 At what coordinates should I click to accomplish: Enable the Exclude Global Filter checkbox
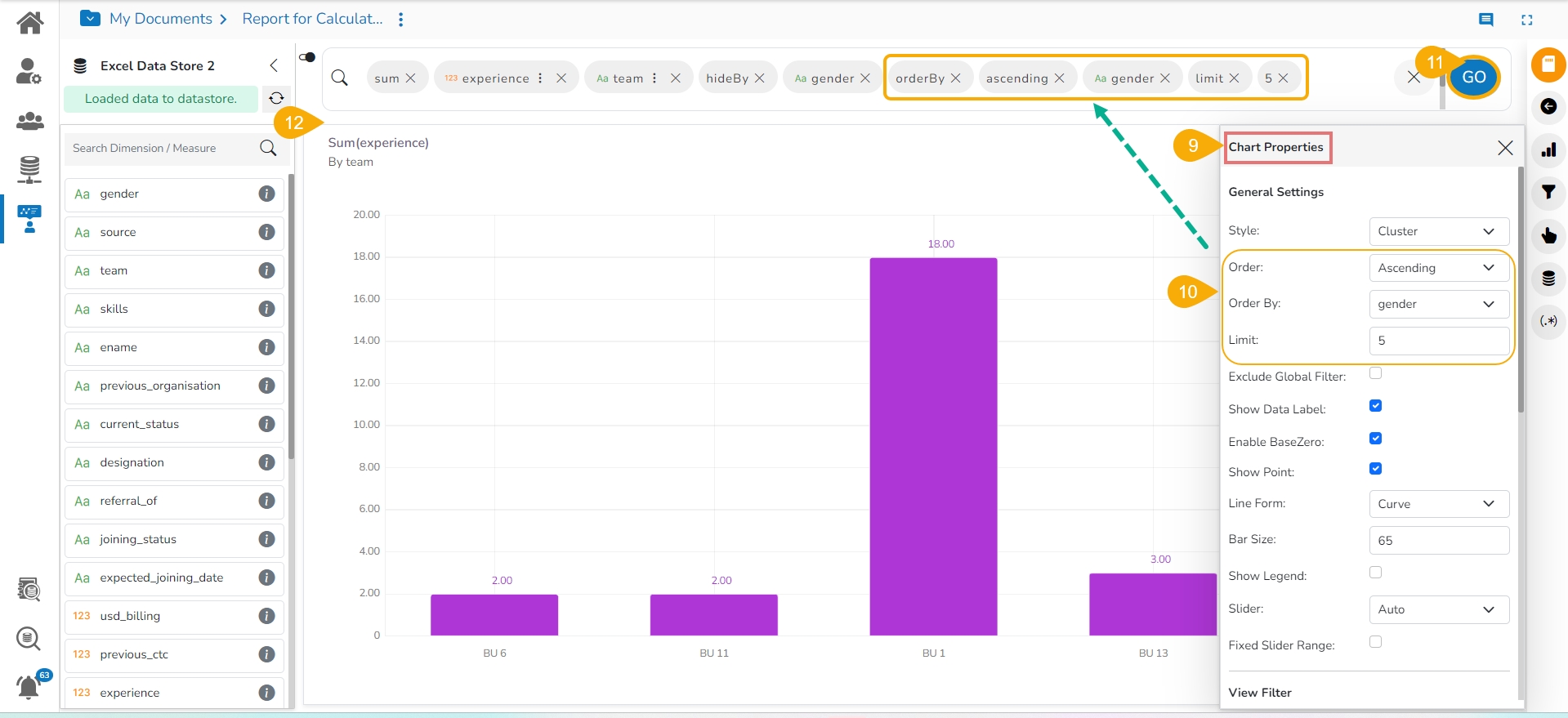[1375, 373]
